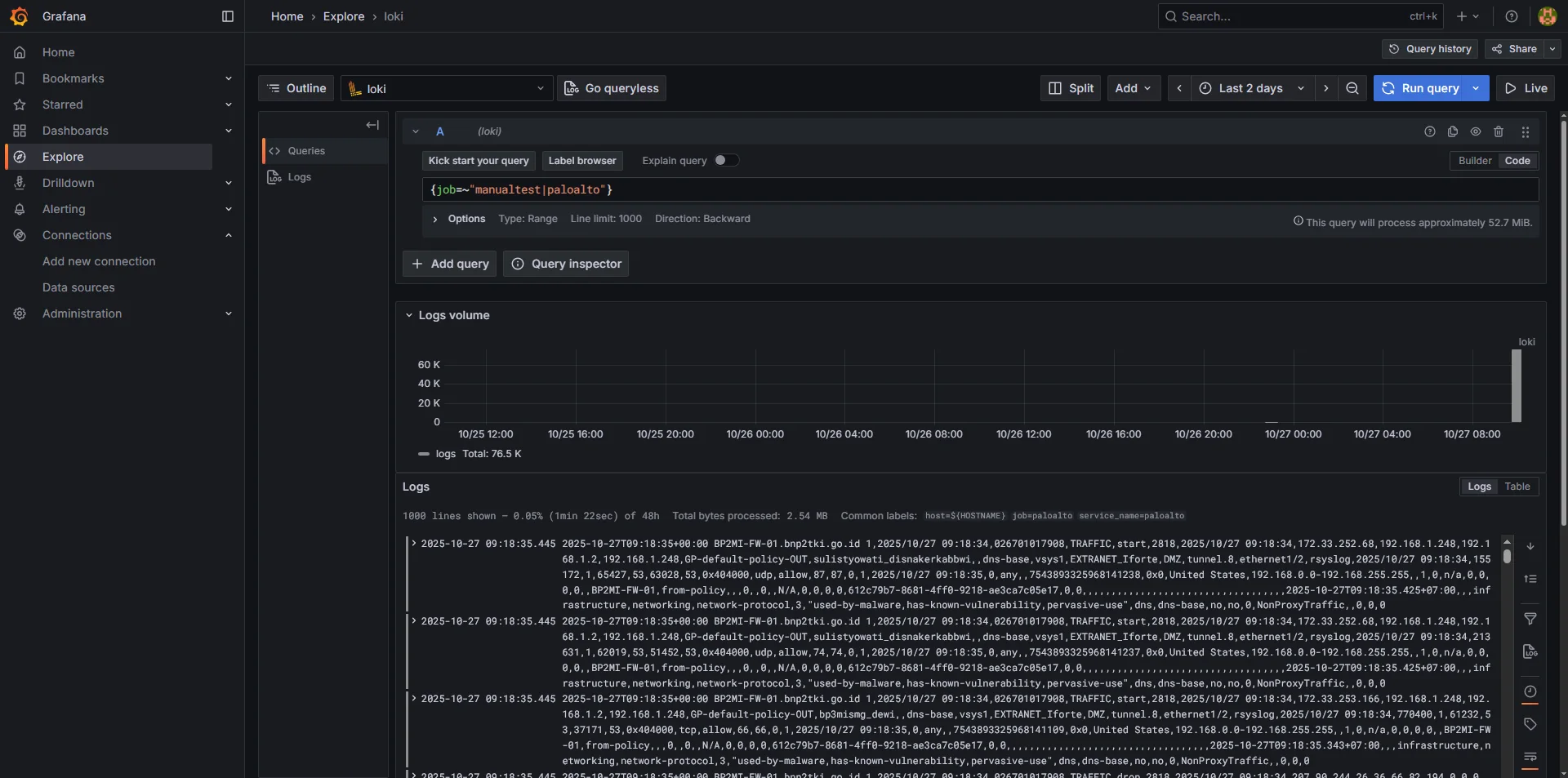The image size is (1568, 778).
Task: Change log sort order icon
Action: tap(1530, 579)
